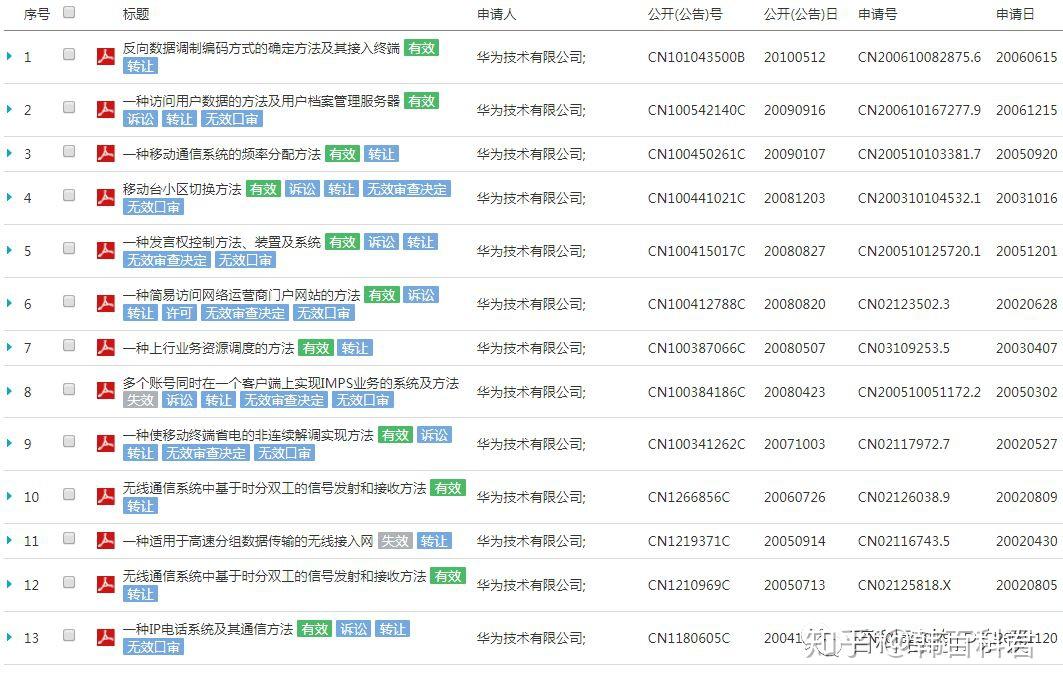Sort by 公开(公告)号 column header
The image size is (1063, 688).
(685, 14)
